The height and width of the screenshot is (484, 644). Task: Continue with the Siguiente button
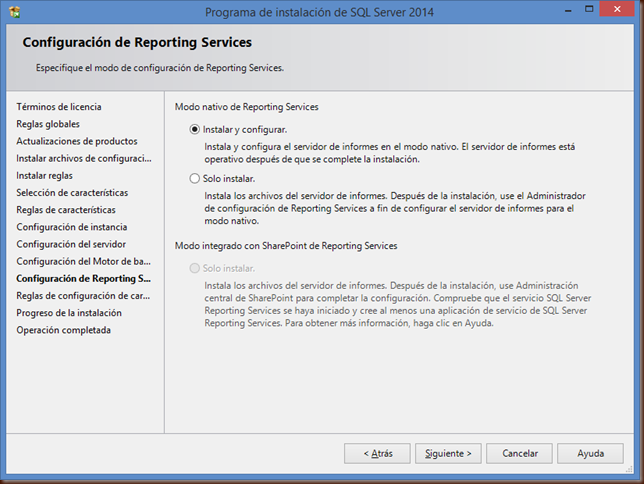pos(448,454)
